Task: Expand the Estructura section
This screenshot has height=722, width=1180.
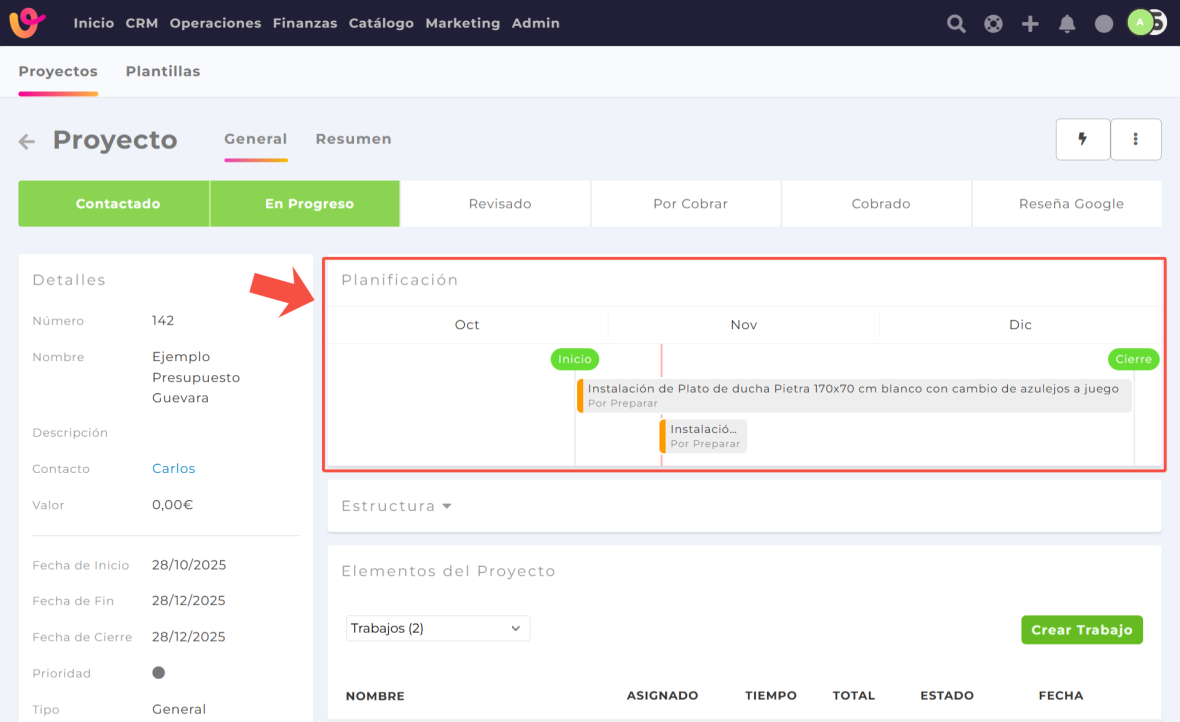Action: (397, 506)
